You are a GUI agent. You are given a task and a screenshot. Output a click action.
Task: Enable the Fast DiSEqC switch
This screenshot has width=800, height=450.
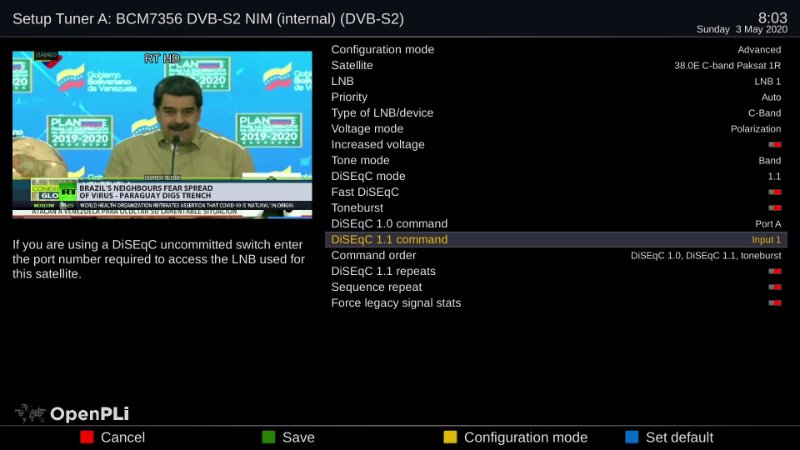point(774,192)
